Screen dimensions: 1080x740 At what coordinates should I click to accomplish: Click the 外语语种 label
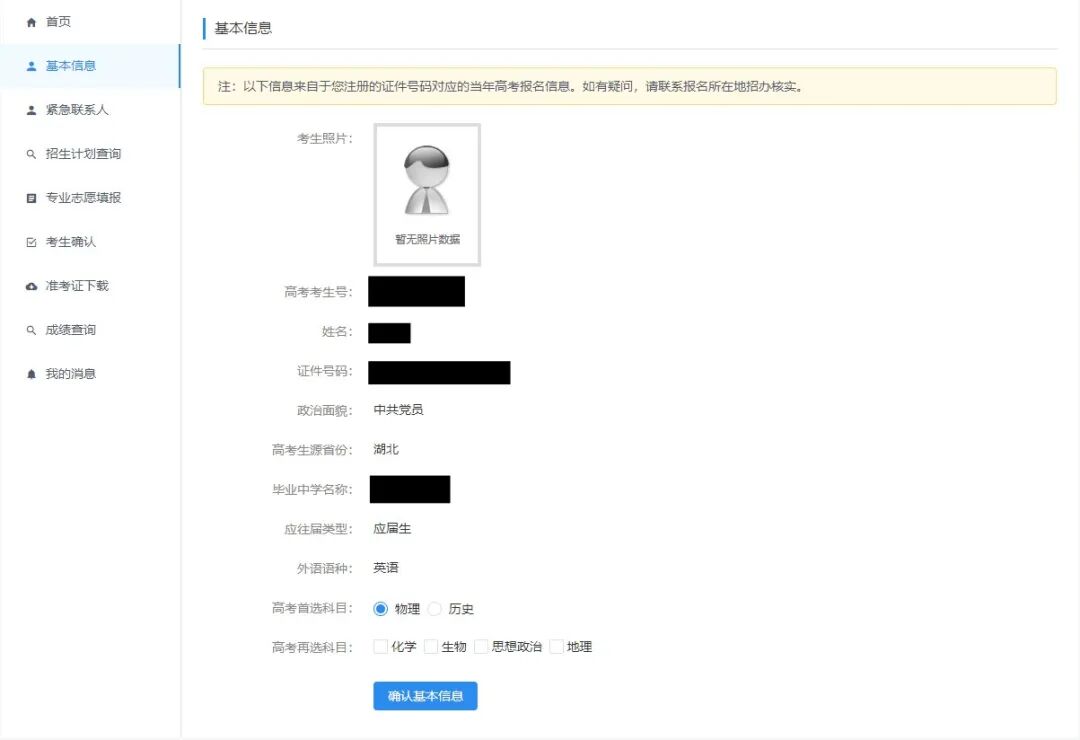(324, 569)
